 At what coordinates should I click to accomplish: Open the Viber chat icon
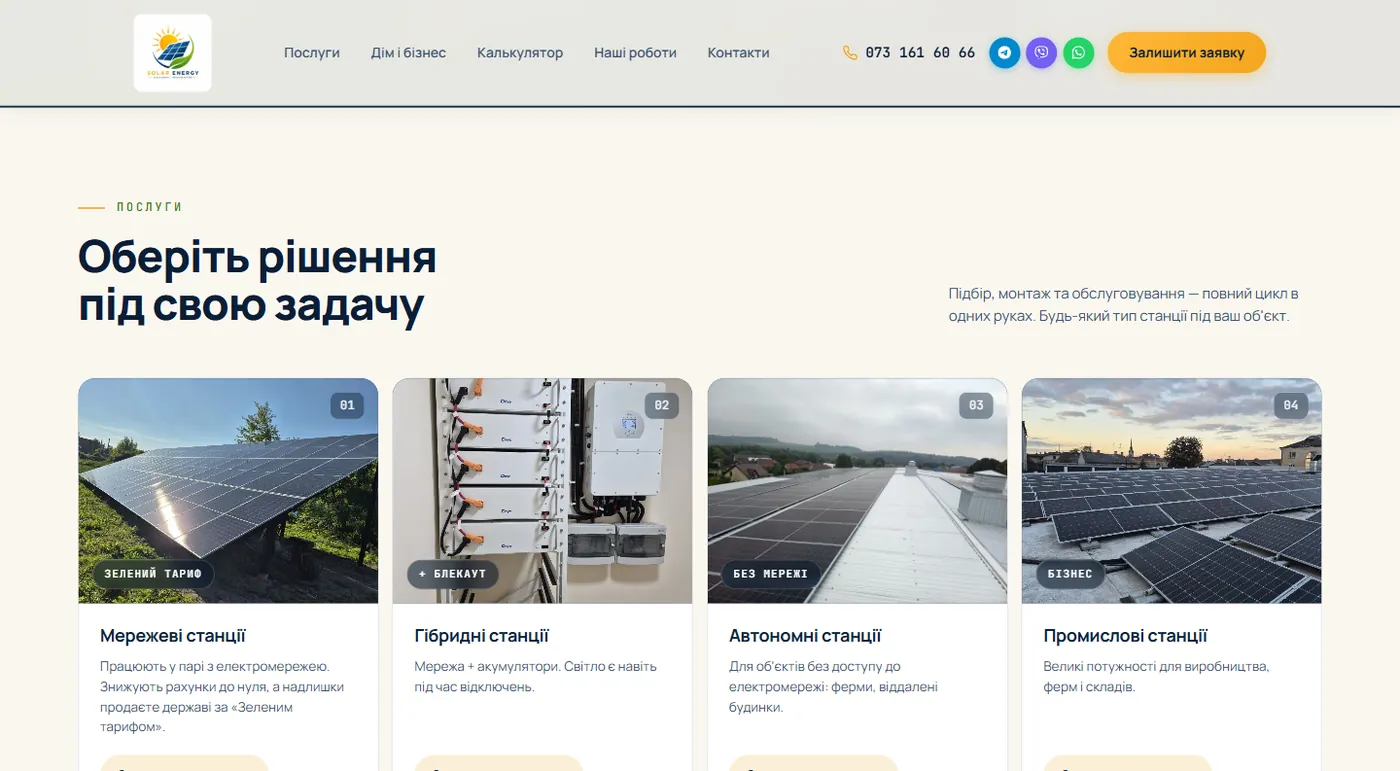click(1042, 53)
